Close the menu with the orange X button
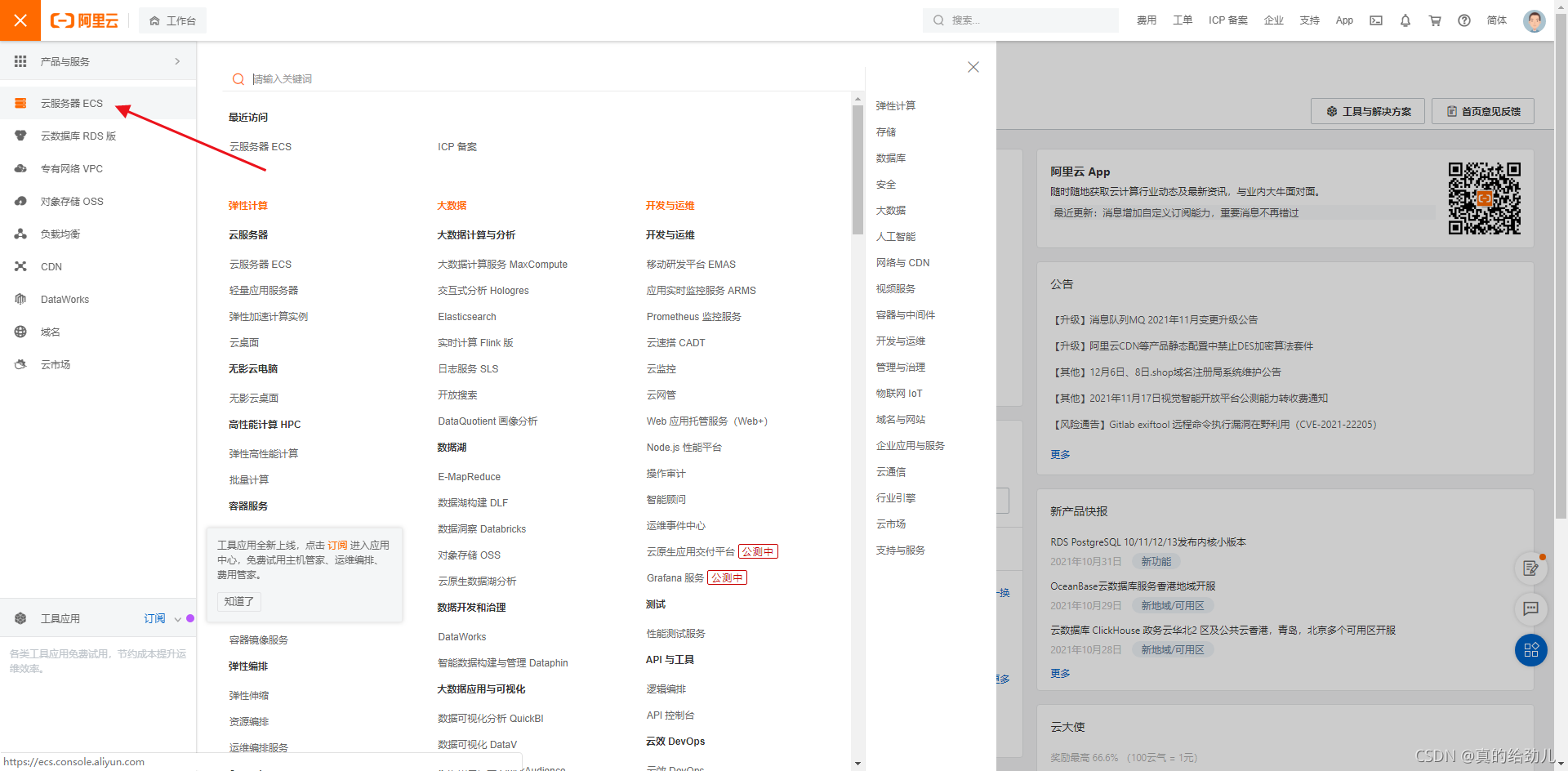This screenshot has width=1568, height=771. (20, 20)
